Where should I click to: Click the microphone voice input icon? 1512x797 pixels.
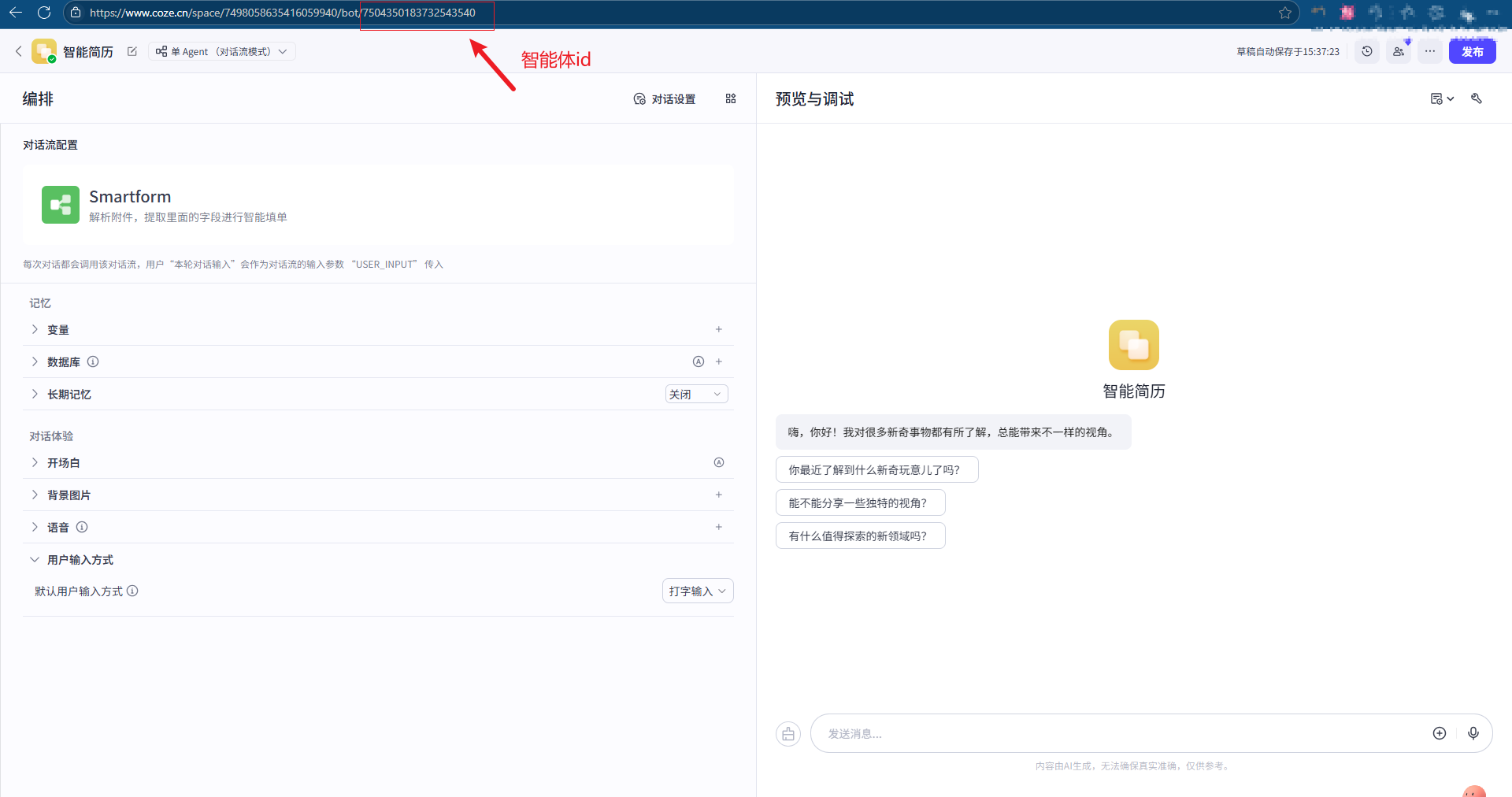(x=1473, y=733)
